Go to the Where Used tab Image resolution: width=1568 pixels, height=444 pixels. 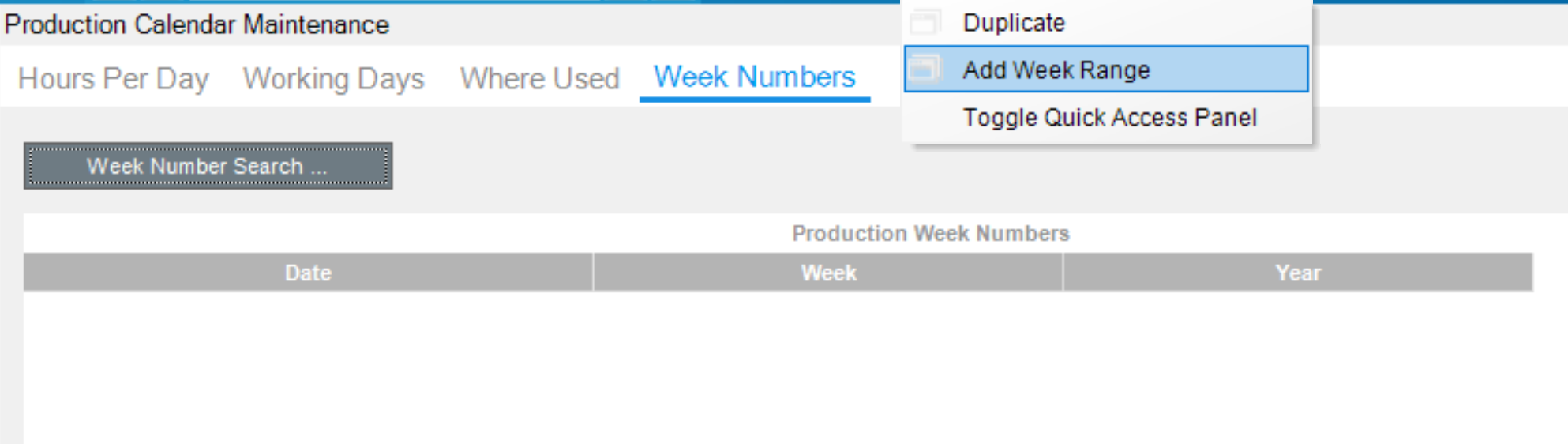click(x=539, y=78)
